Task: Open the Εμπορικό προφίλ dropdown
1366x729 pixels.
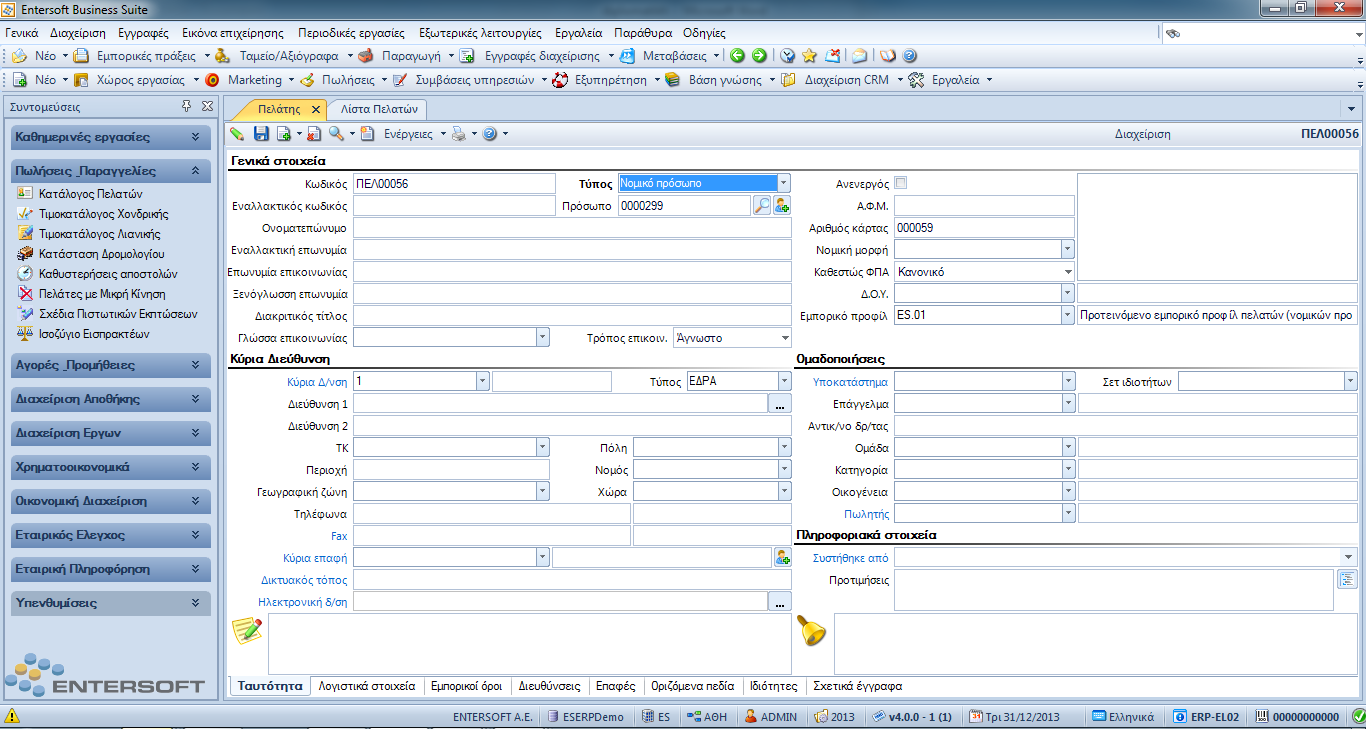Action: coord(1067,315)
